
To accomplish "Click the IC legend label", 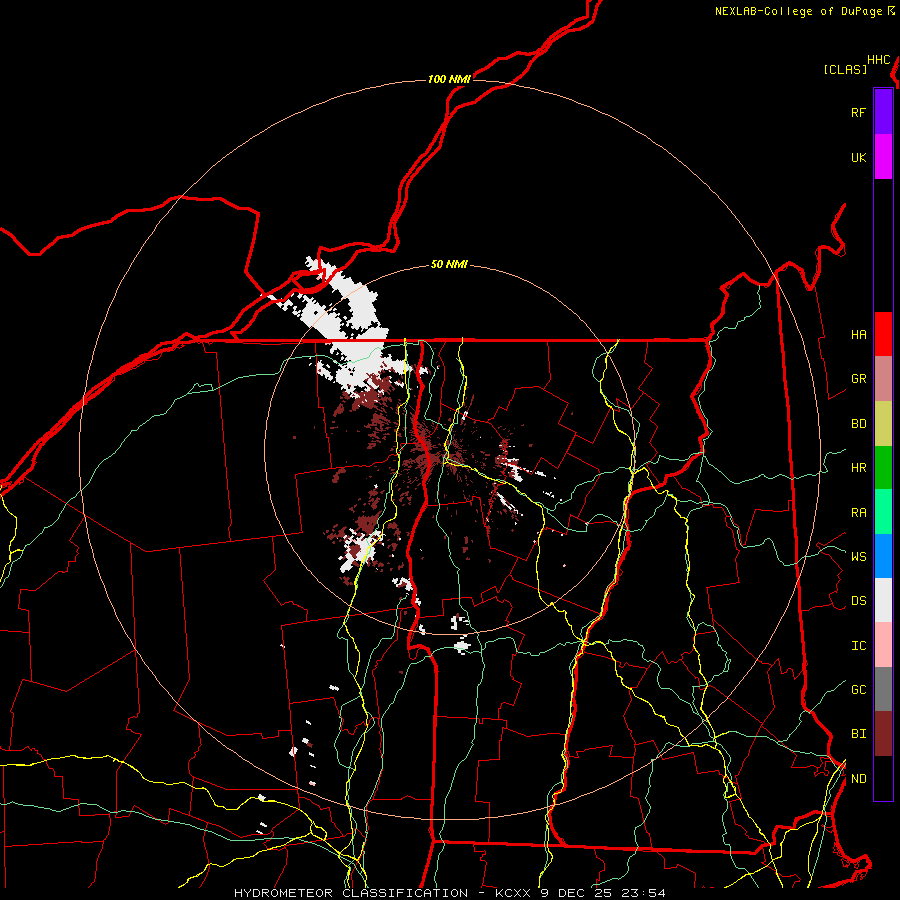I will [858, 646].
